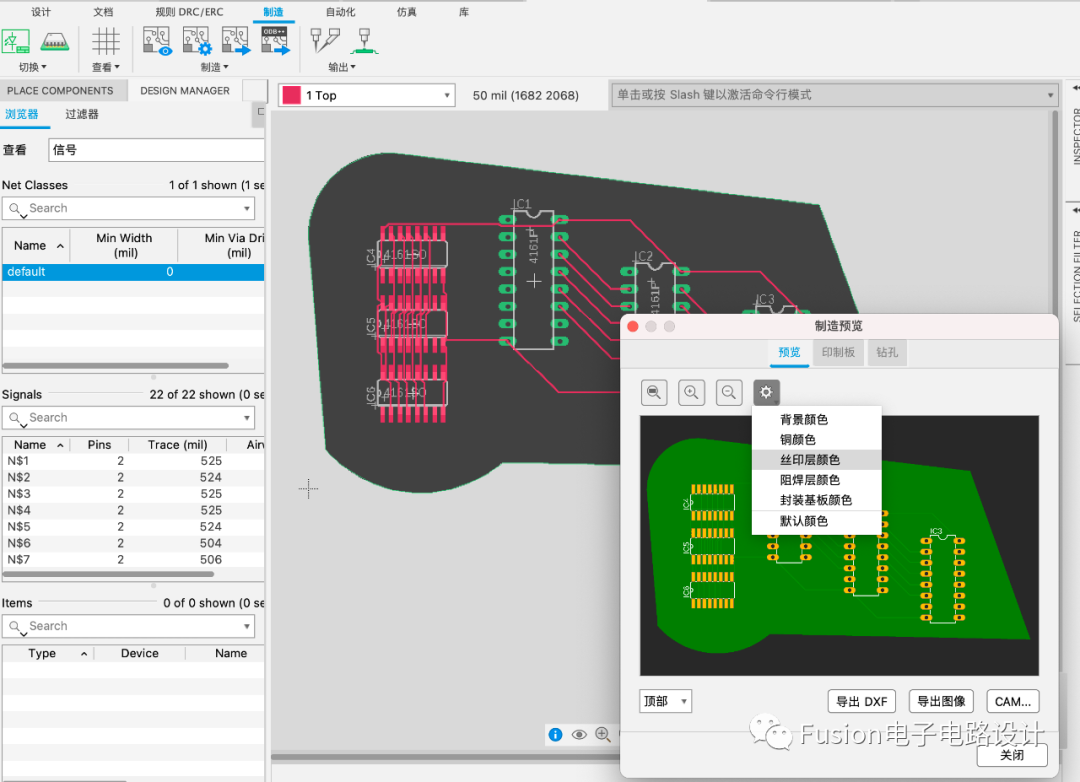Open the 文档 ribbon tab
Viewport: 1080px width, 782px height.
[103, 12]
